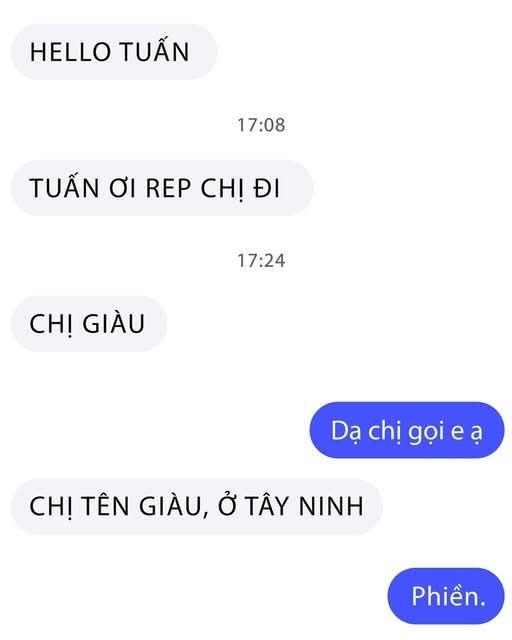Click TUẤN in the HELLO TUẤN bubble
The height and width of the screenshot is (640, 512).
tap(155, 51)
